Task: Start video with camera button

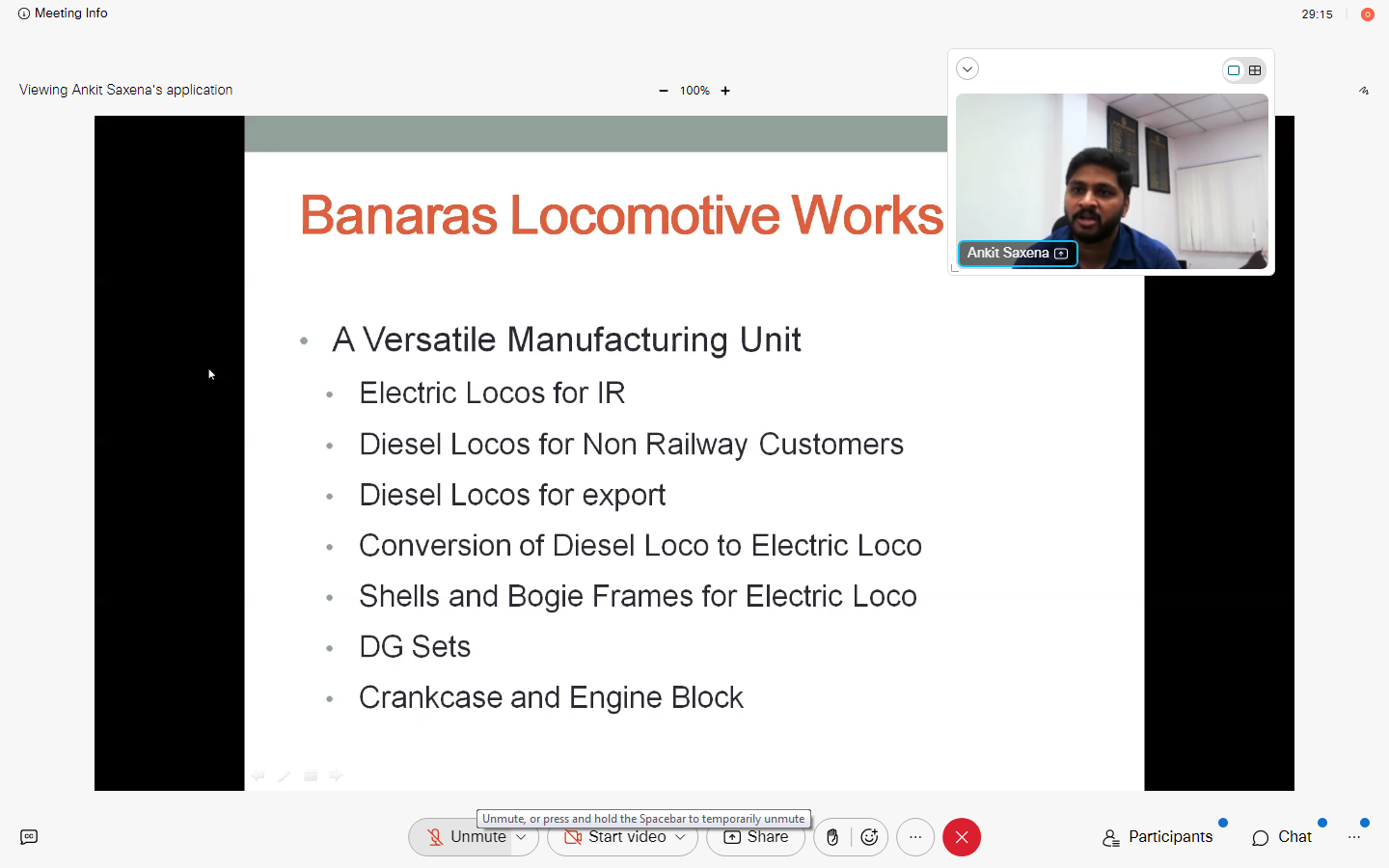Action: [615, 837]
